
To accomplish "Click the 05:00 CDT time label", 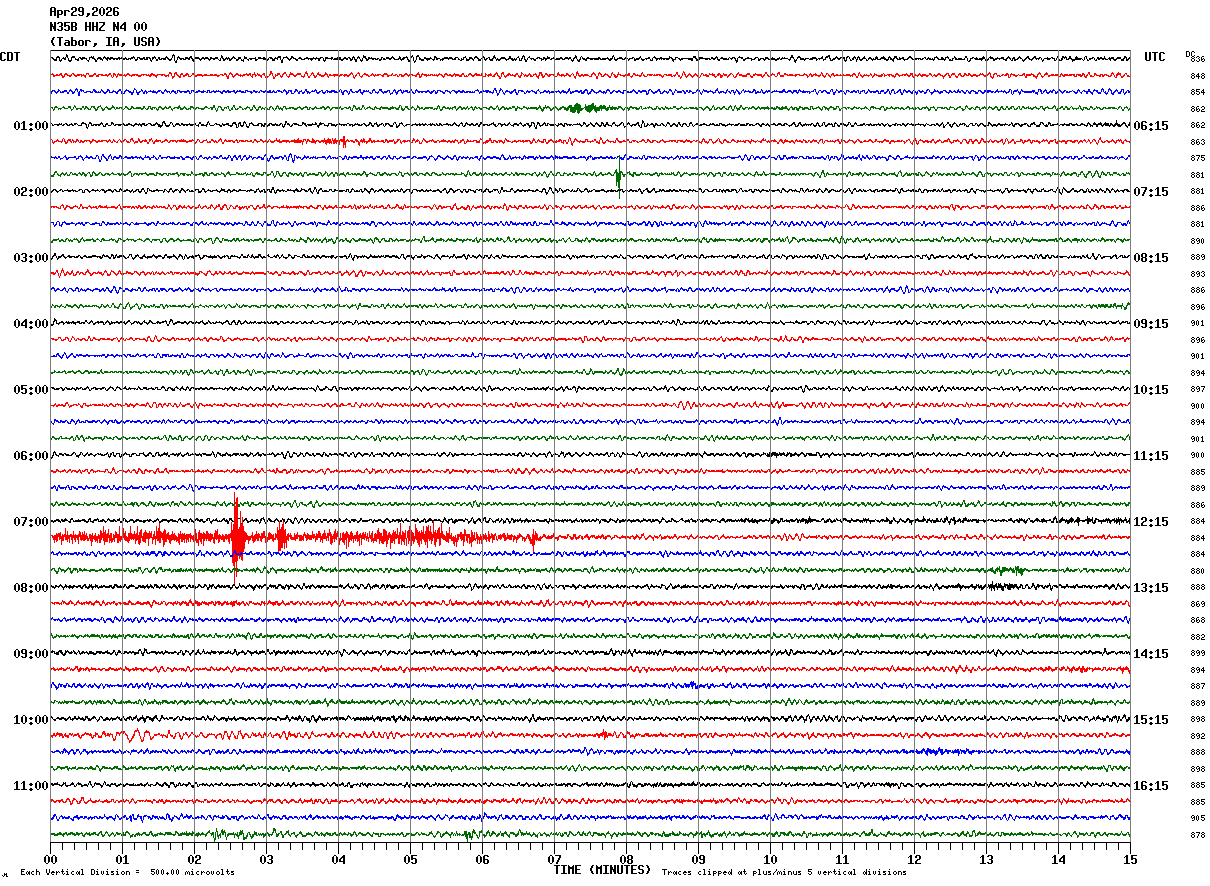I will point(31,390).
